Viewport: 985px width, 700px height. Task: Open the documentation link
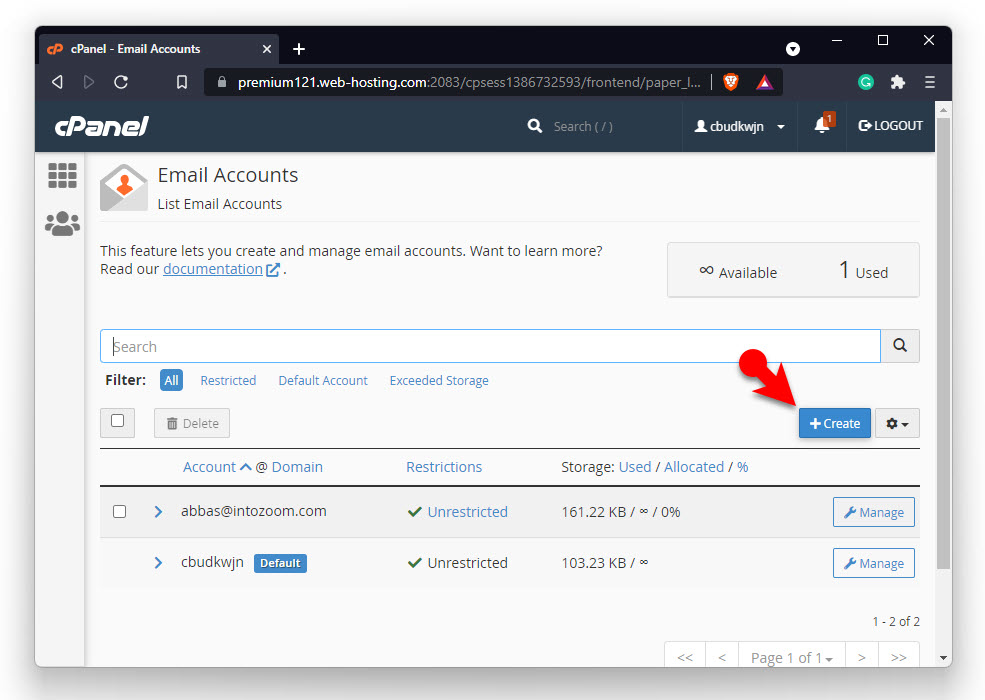coord(213,269)
